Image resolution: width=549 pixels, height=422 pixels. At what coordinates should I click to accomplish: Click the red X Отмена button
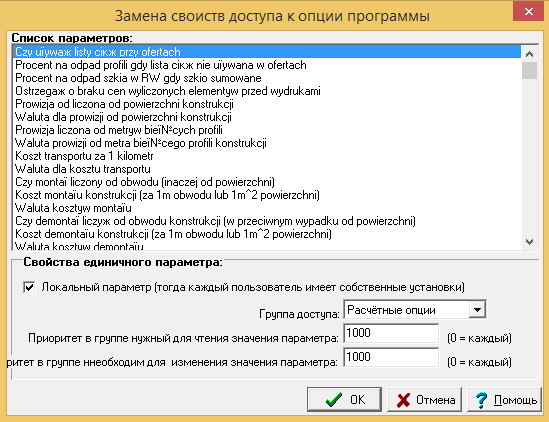pos(424,399)
